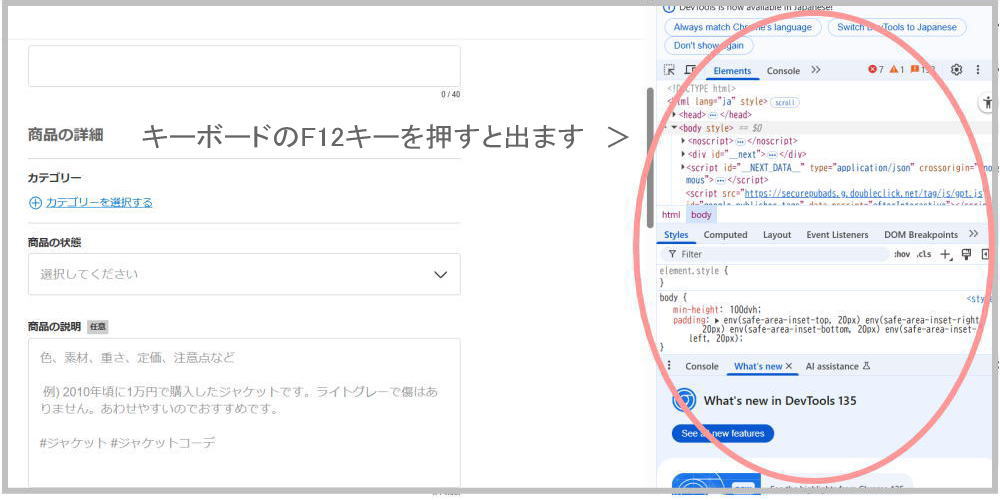
Task: Switch to the top Console tab
Action: pos(783,71)
